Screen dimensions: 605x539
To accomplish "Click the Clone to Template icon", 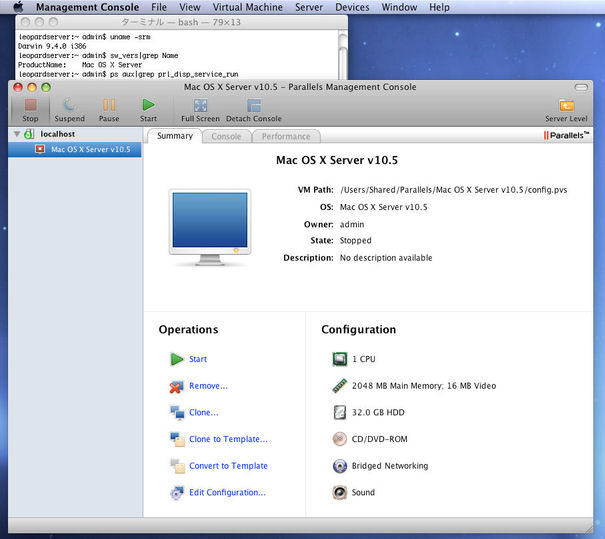I will coord(177,439).
